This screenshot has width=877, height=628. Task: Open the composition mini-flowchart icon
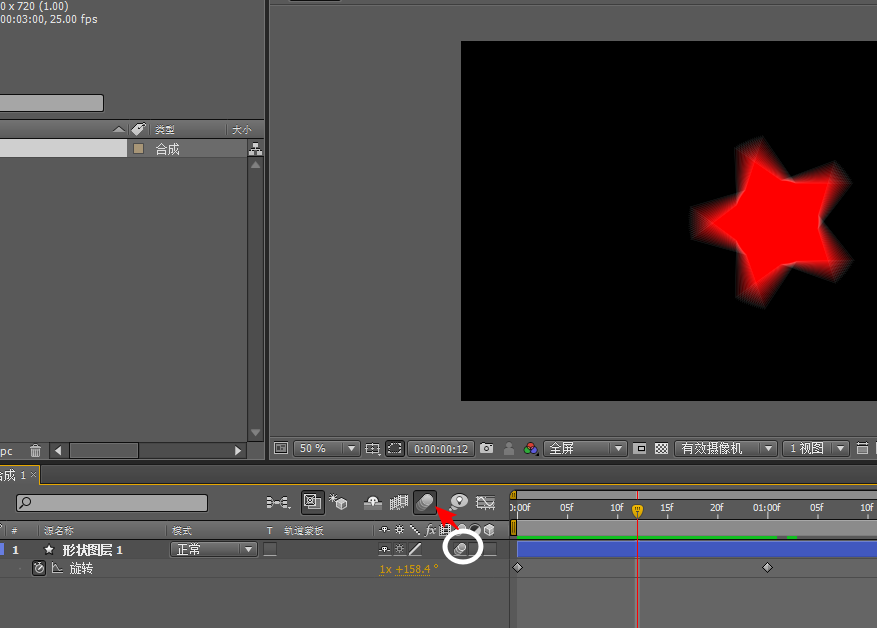tap(278, 501)
